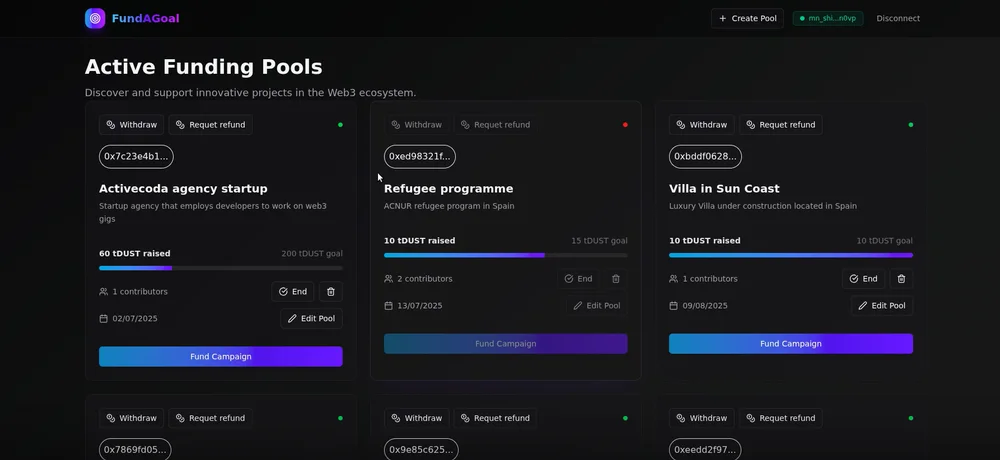Image resolution: width=1000 pixels, height=460 pixels.
Task: Copy address 0xeedd2f97 pill
Action: coord(705,450)
